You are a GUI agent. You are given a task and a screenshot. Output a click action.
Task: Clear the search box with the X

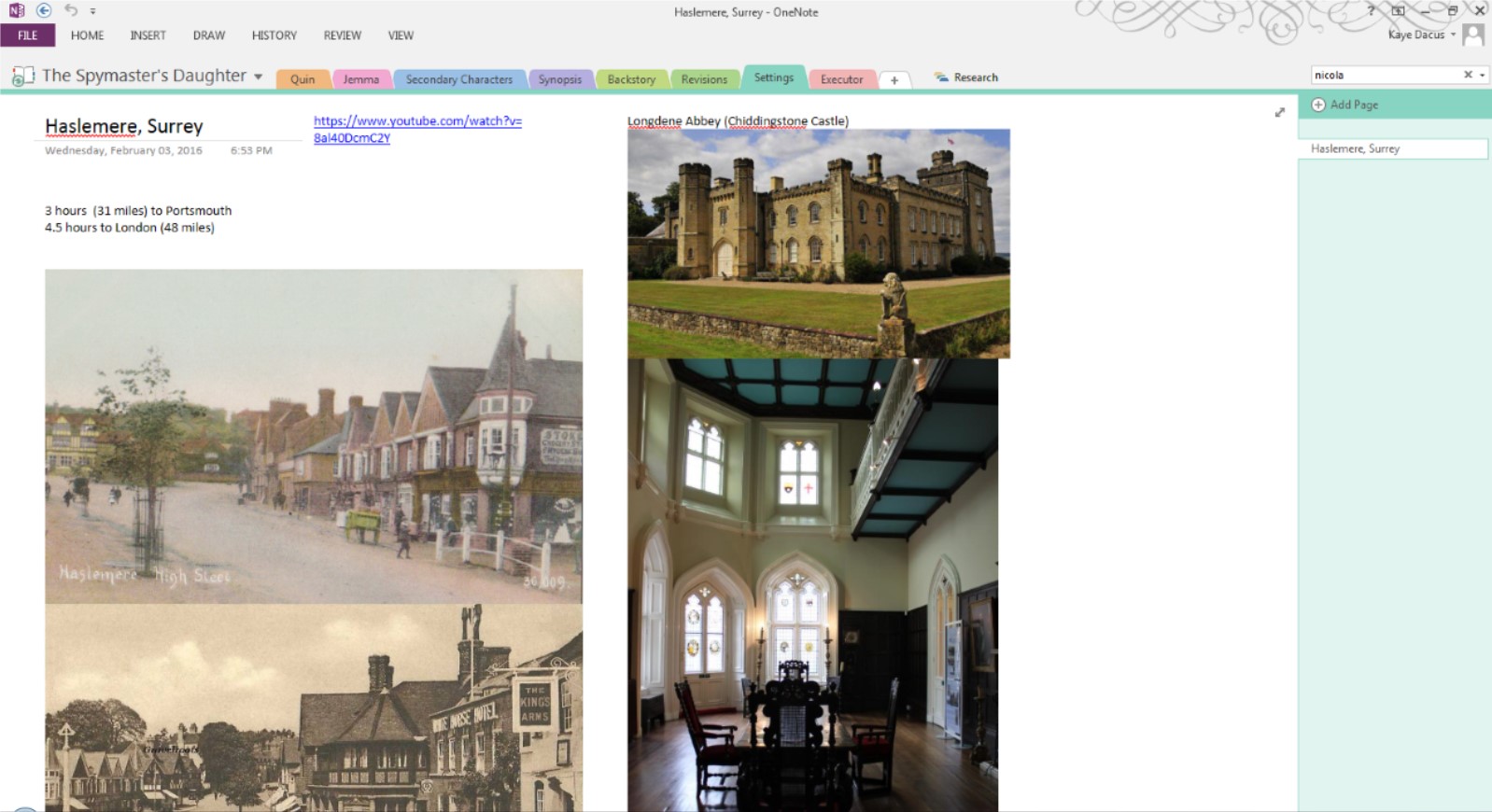[x=1468, y=75]
